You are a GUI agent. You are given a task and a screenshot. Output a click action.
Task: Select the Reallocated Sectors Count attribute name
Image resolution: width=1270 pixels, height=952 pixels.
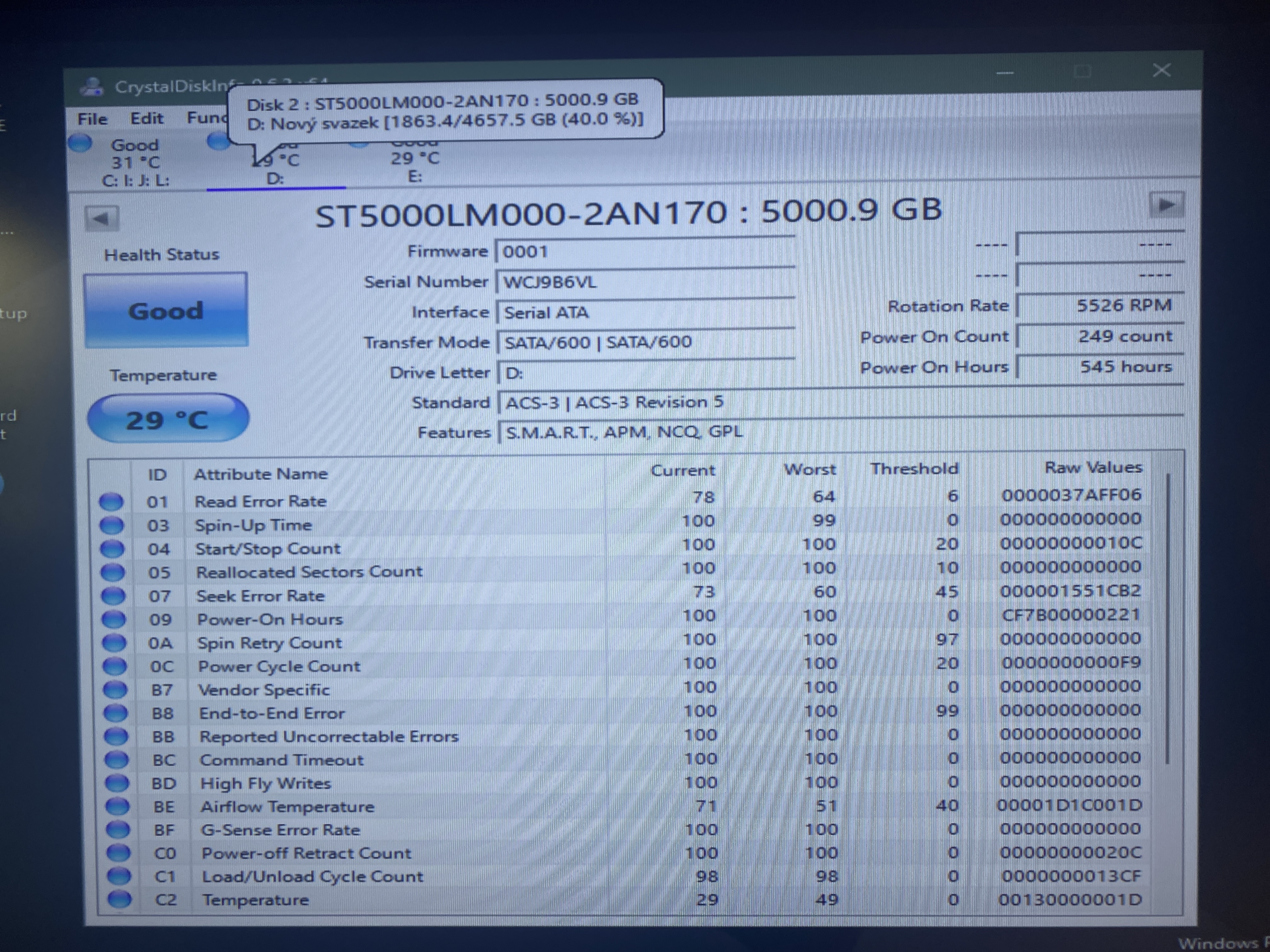309,572
